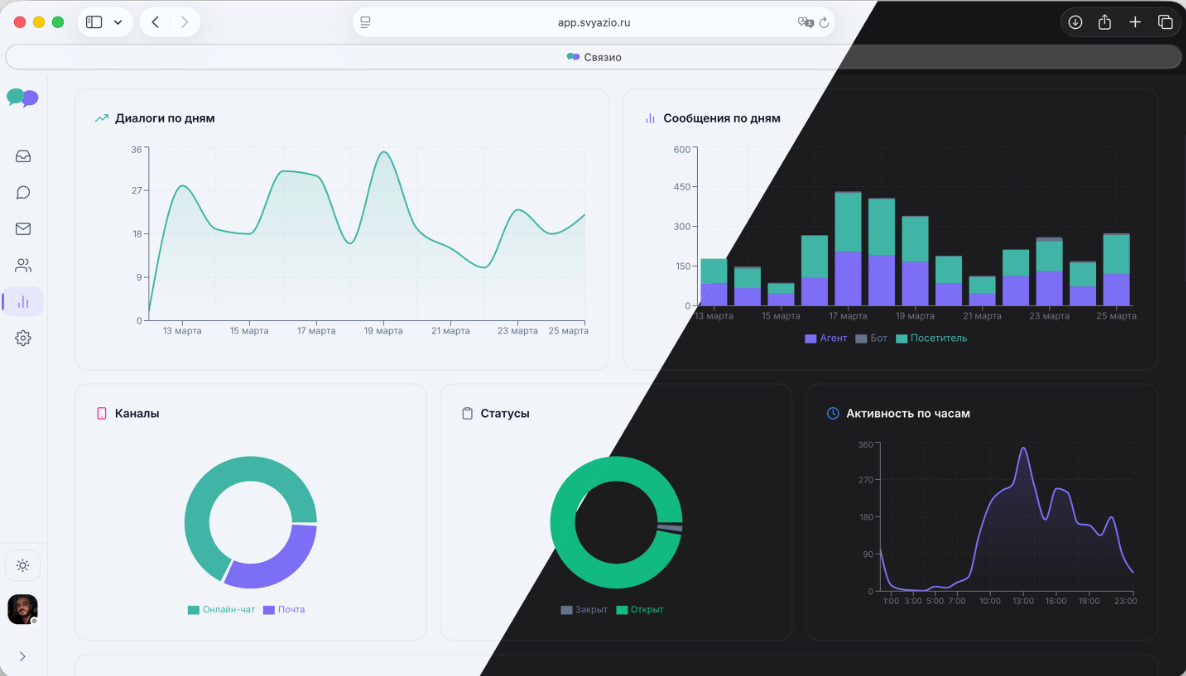Image resolution: width=1186 pixels, height=676 pixels.
Task: Click the trending line icon beside Диалоги
Action: (x=101, y=118)
